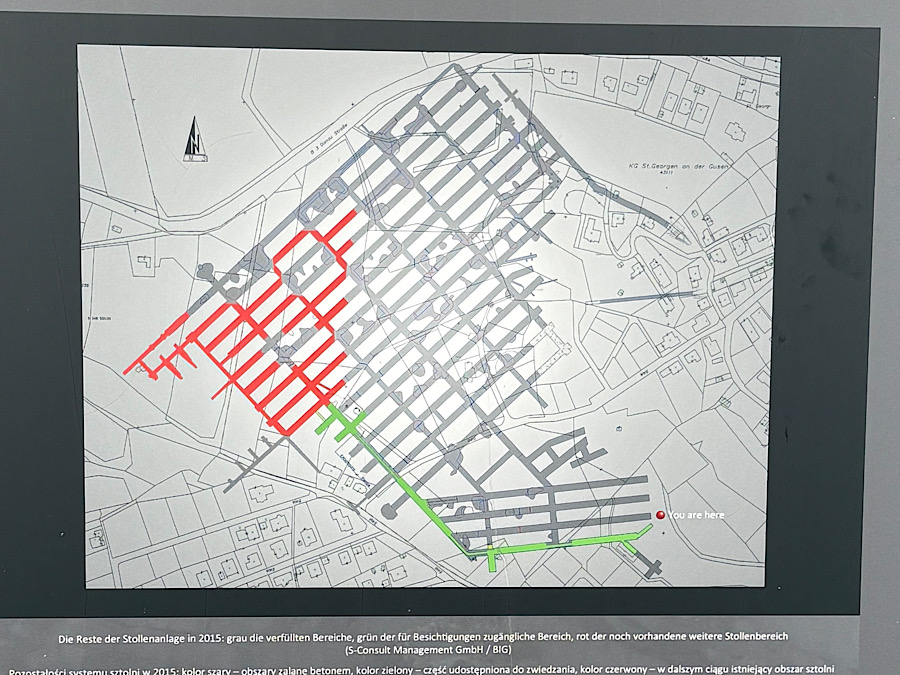Click the north arrow compass symbol
Screen dimensions: 900x675
pos(194,139)
